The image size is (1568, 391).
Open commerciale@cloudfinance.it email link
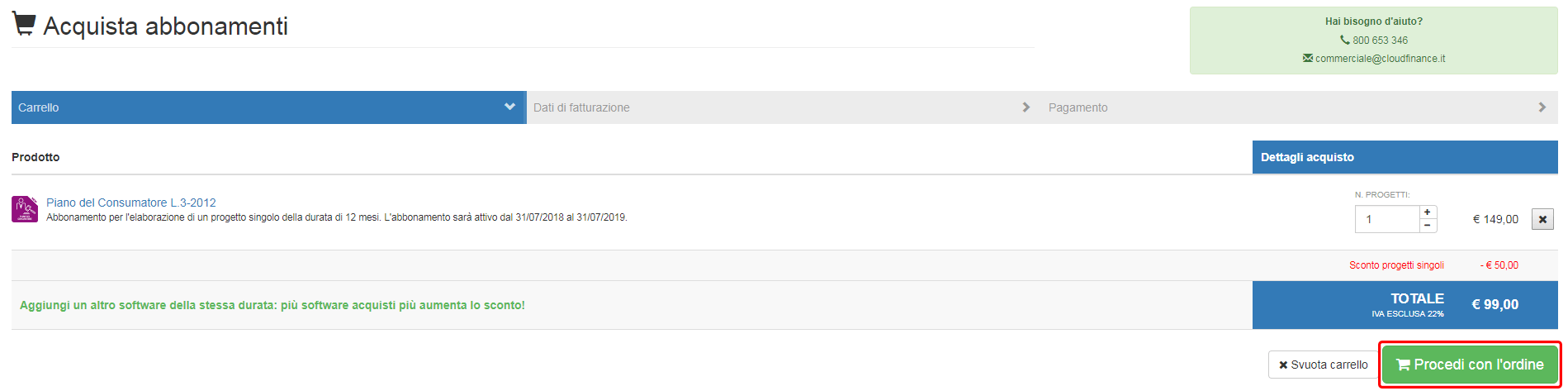point(1380,59)
